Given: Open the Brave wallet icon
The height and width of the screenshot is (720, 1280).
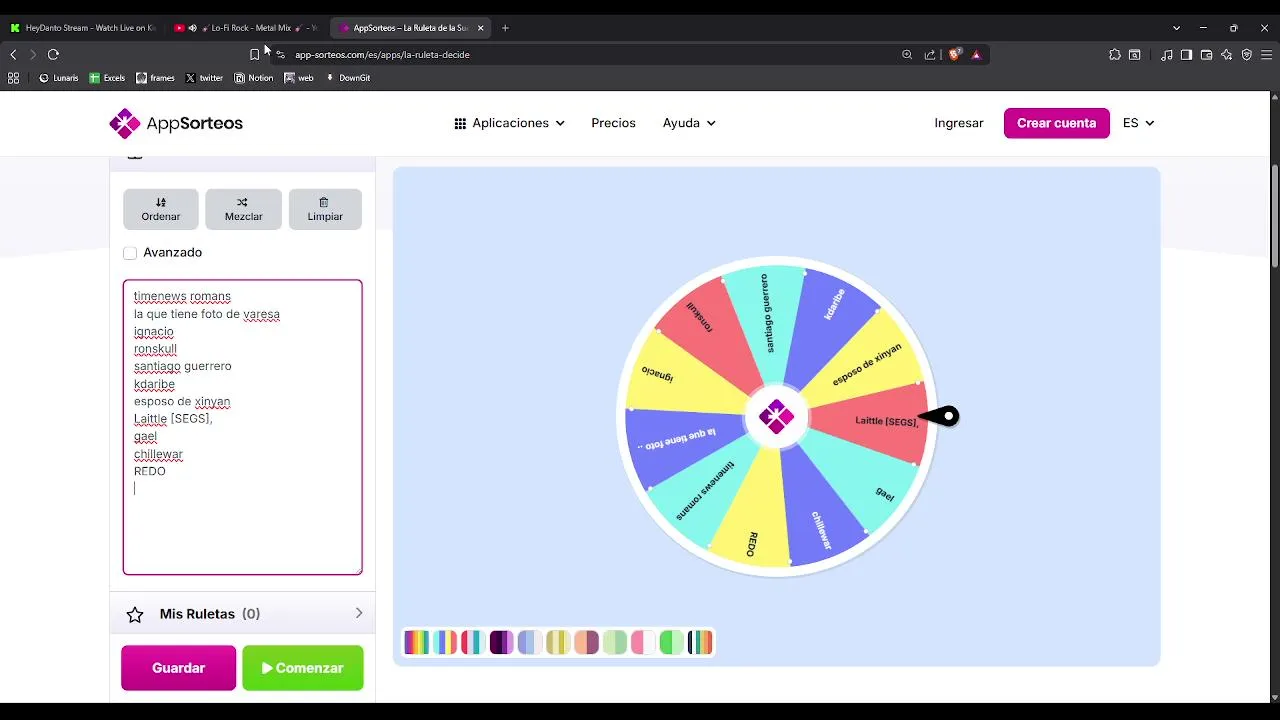Looking at the screenshot, I should click(1207, 55).
